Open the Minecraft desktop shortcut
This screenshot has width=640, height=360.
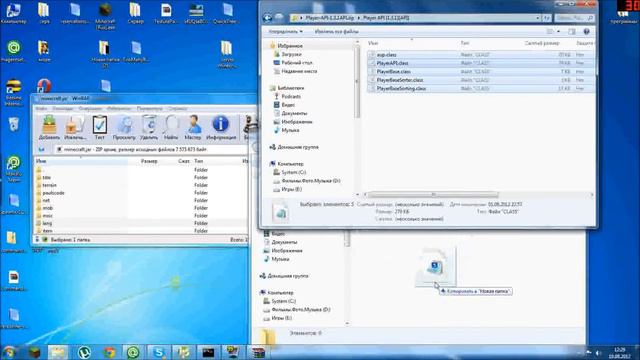105,16
